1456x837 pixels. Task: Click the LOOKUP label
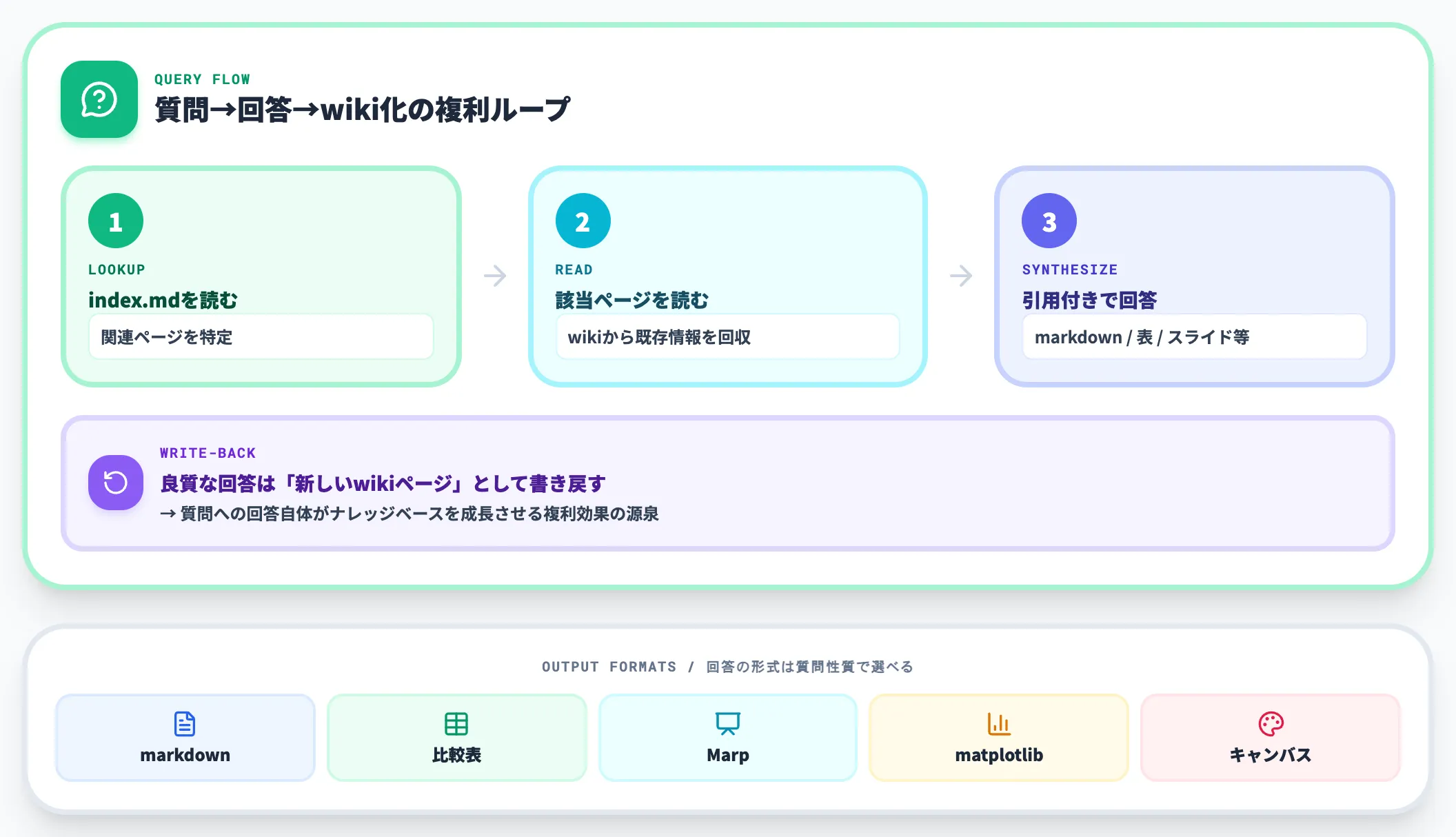coord(117,270)
